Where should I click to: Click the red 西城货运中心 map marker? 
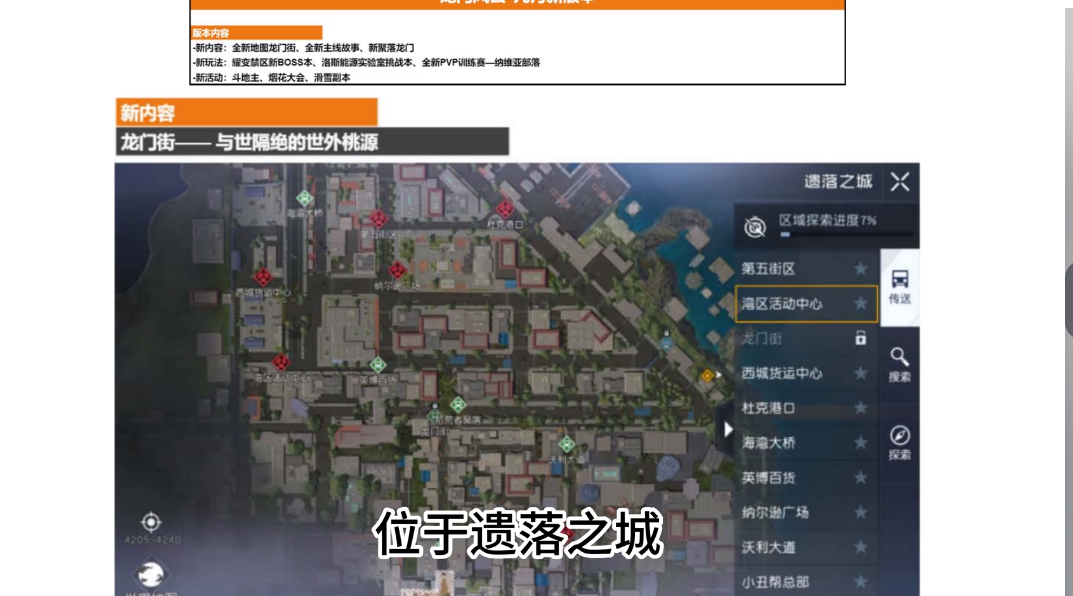point(263,277)
